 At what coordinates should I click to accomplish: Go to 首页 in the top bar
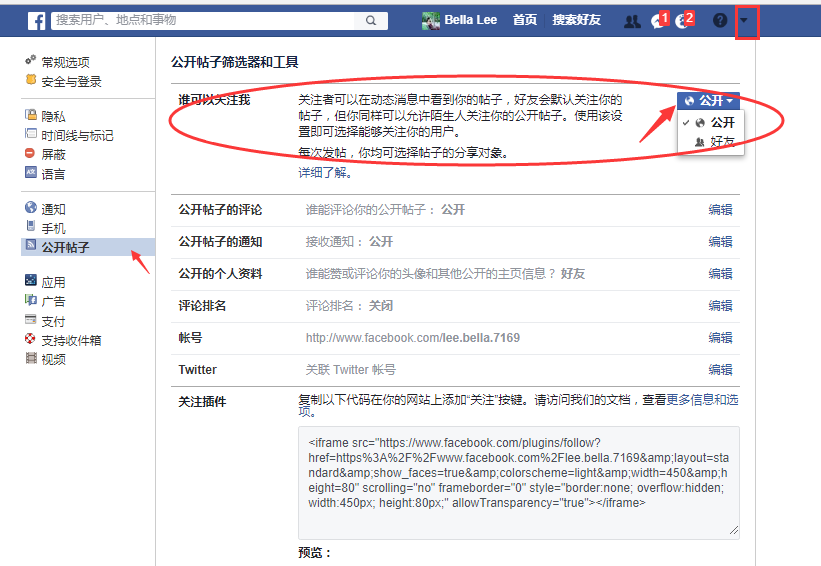[x=525, y=20]
